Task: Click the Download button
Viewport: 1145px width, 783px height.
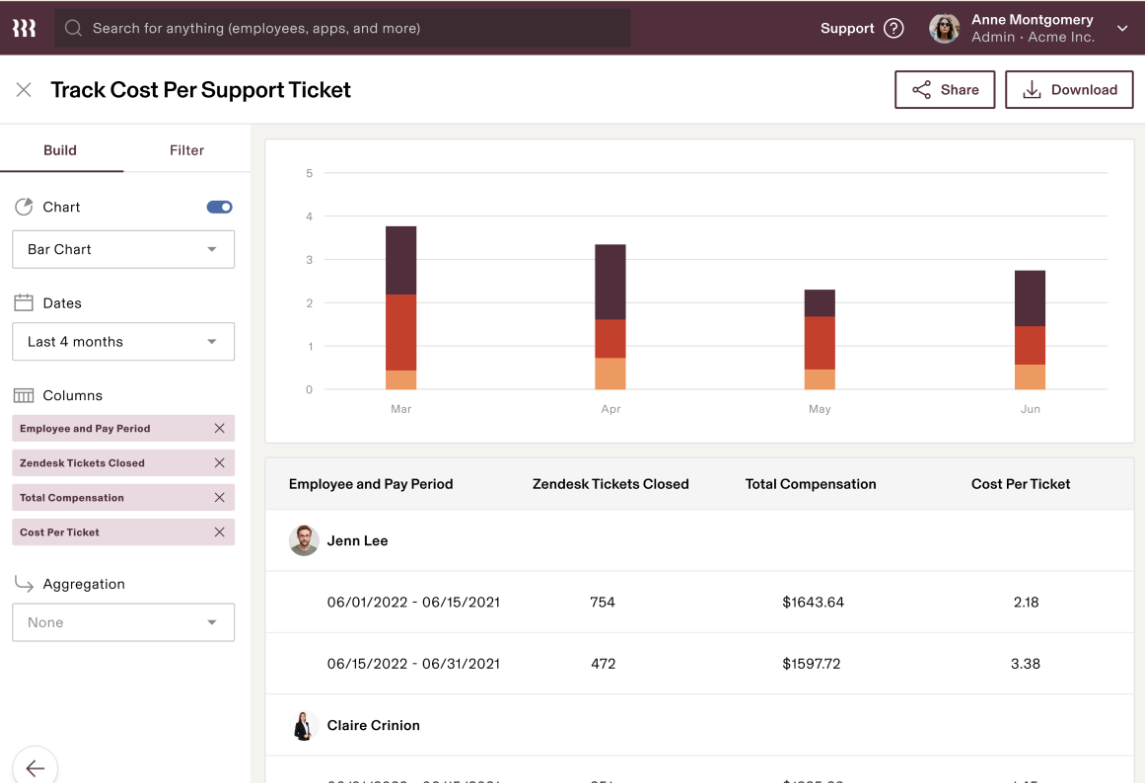Action: point(1069,89)
